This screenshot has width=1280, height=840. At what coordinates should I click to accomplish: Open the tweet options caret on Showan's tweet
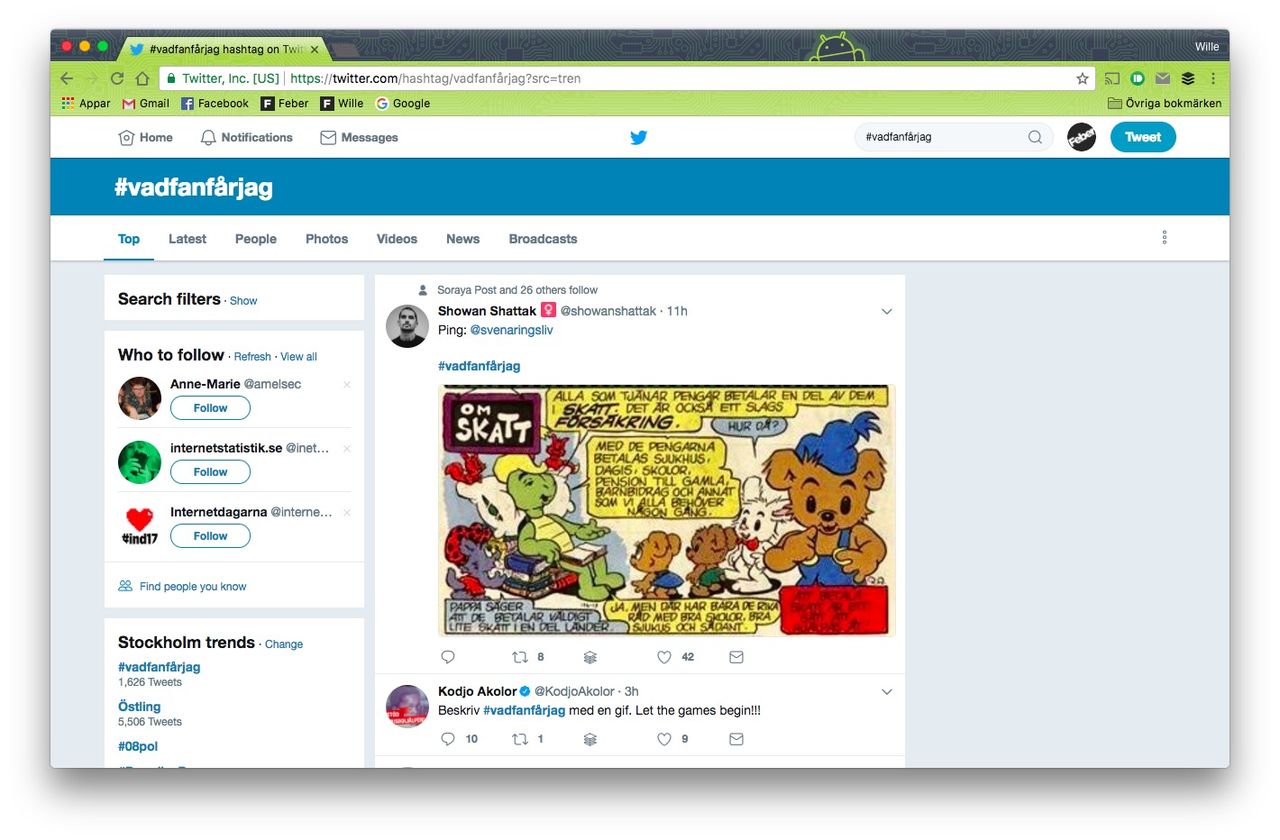887,311
